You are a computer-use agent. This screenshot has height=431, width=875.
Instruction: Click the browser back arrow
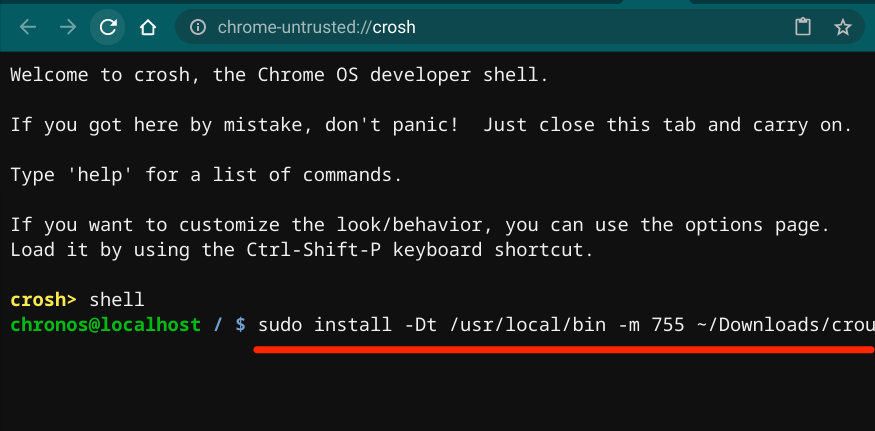[x=28, y=27]
